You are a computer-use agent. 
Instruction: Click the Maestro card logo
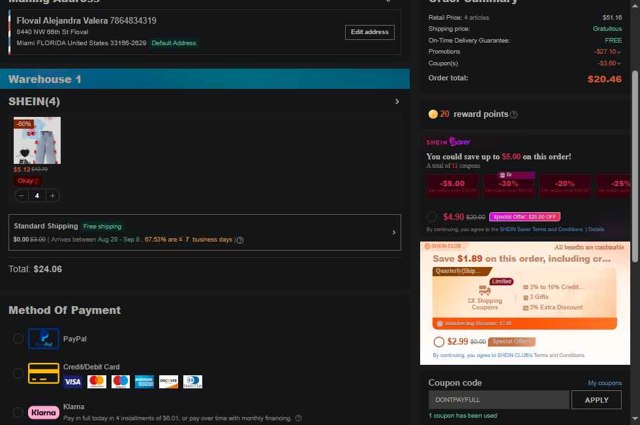121,382
